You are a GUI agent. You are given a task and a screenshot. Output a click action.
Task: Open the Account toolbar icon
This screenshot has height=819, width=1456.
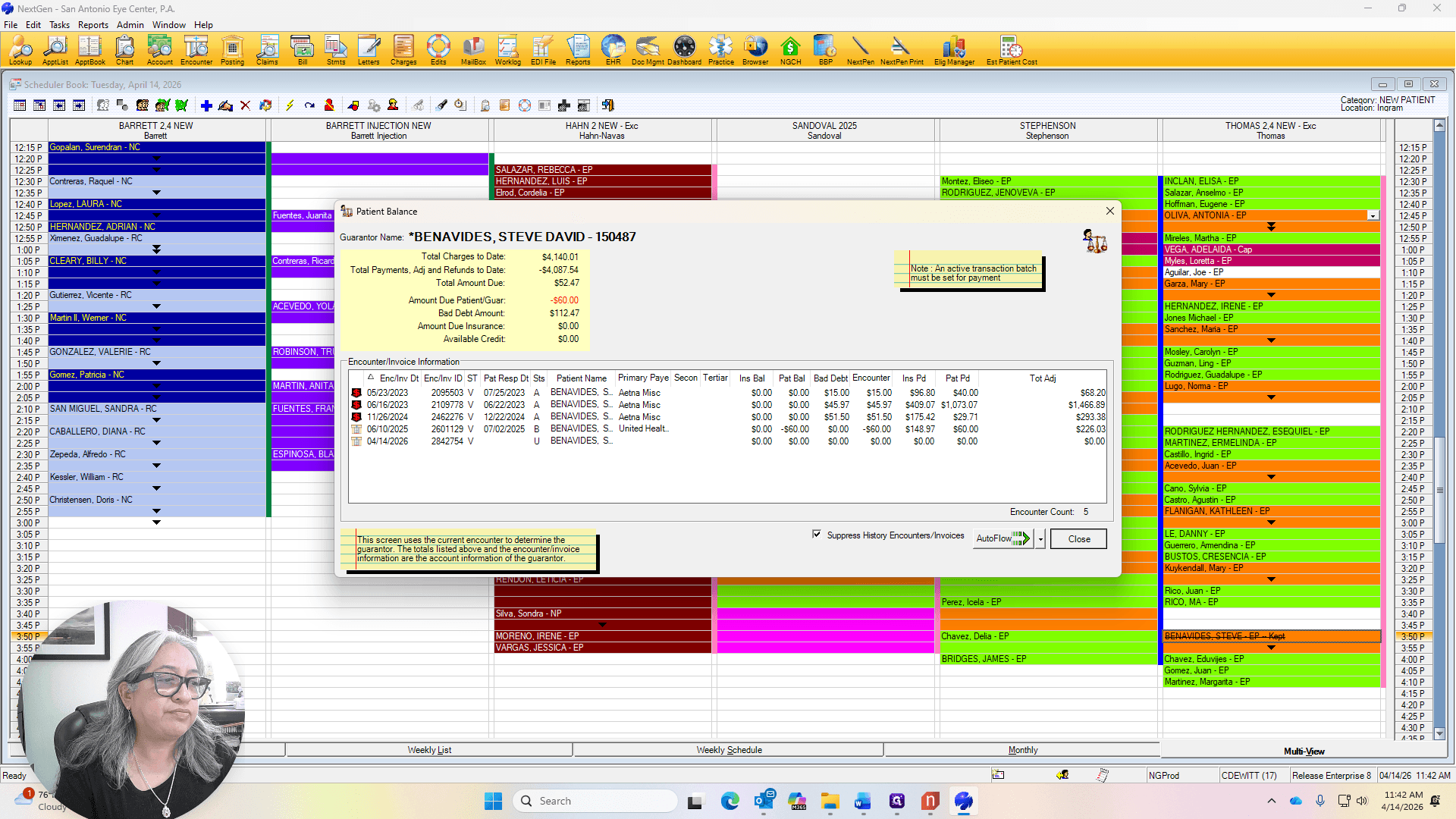coord(159,50)
